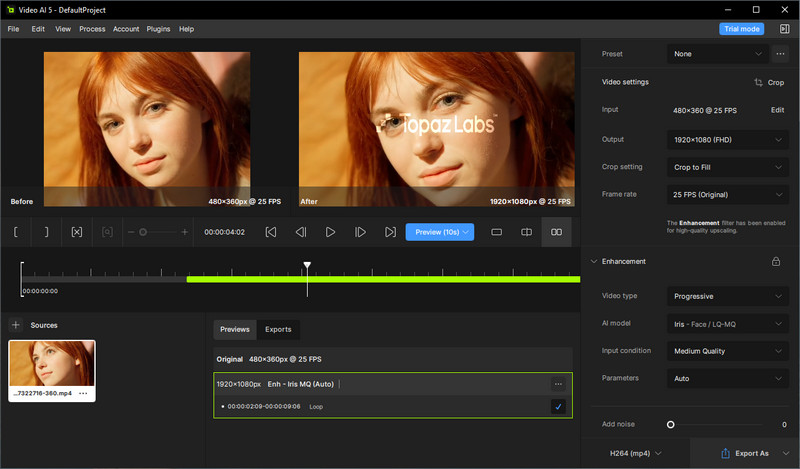Add a new source with plus
This screenshot has width=800, height=469.
coord(16,325)
